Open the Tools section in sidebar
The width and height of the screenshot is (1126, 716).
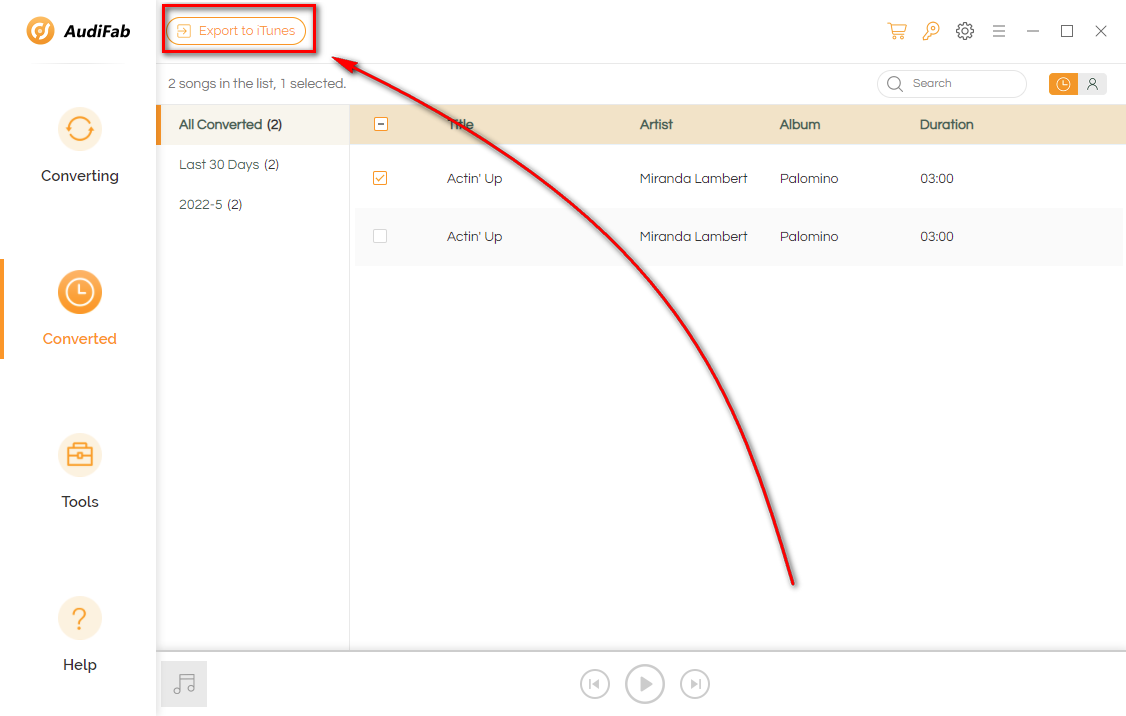pyautogui.click(x=80, y=472)
